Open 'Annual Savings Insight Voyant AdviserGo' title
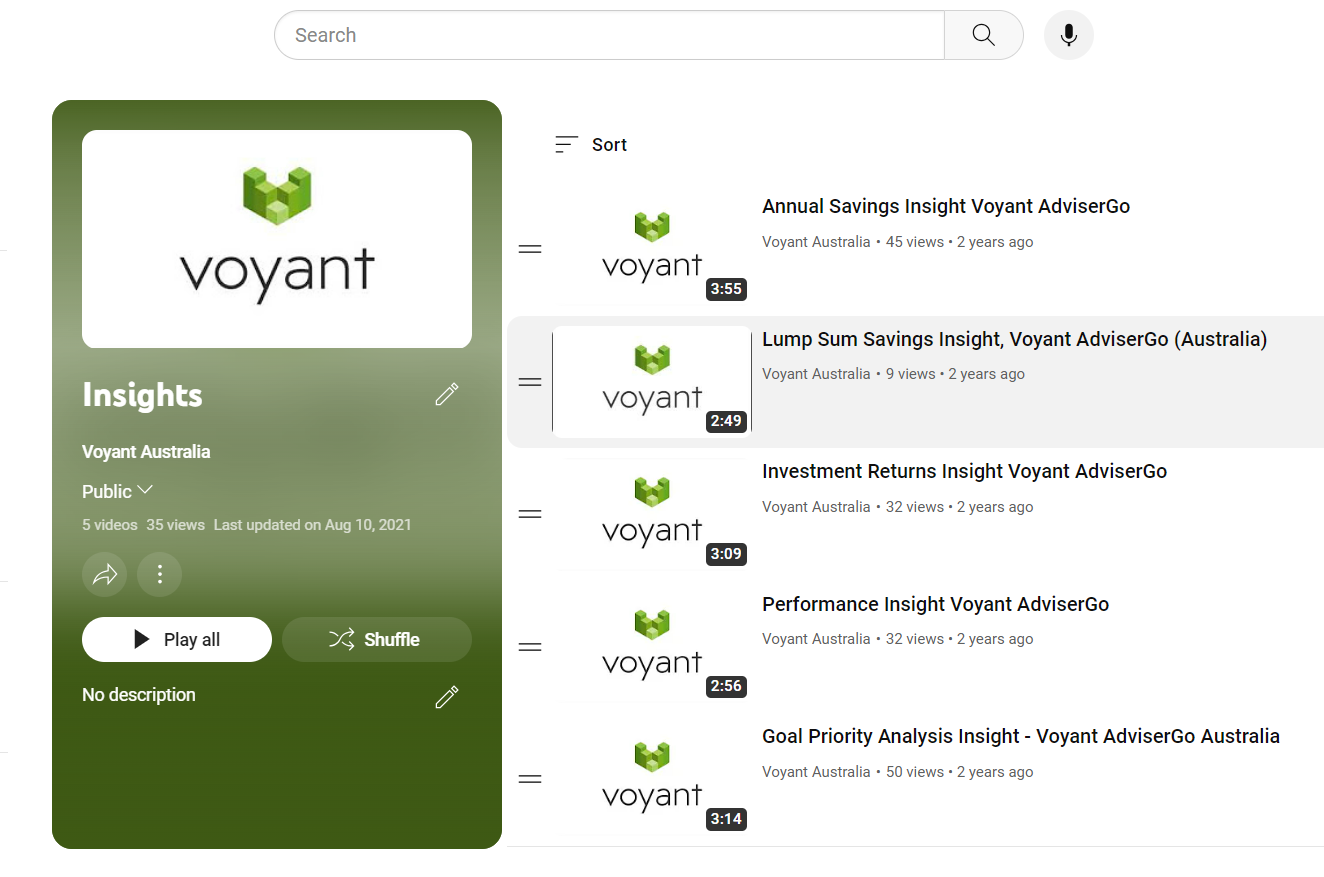This screenshot has width=1324, height=877. (x=946, y=207)
